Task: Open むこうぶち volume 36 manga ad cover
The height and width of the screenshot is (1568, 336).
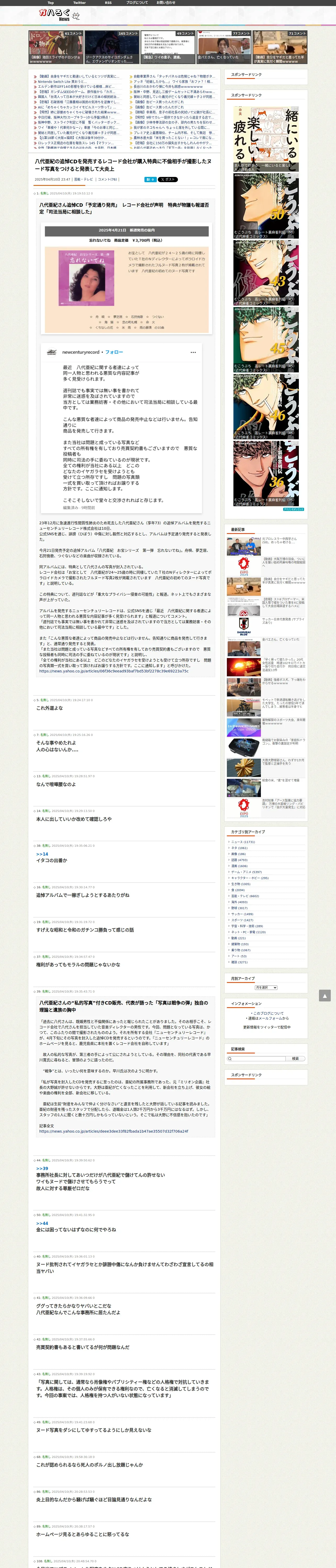Action: (x=266, y=473)
